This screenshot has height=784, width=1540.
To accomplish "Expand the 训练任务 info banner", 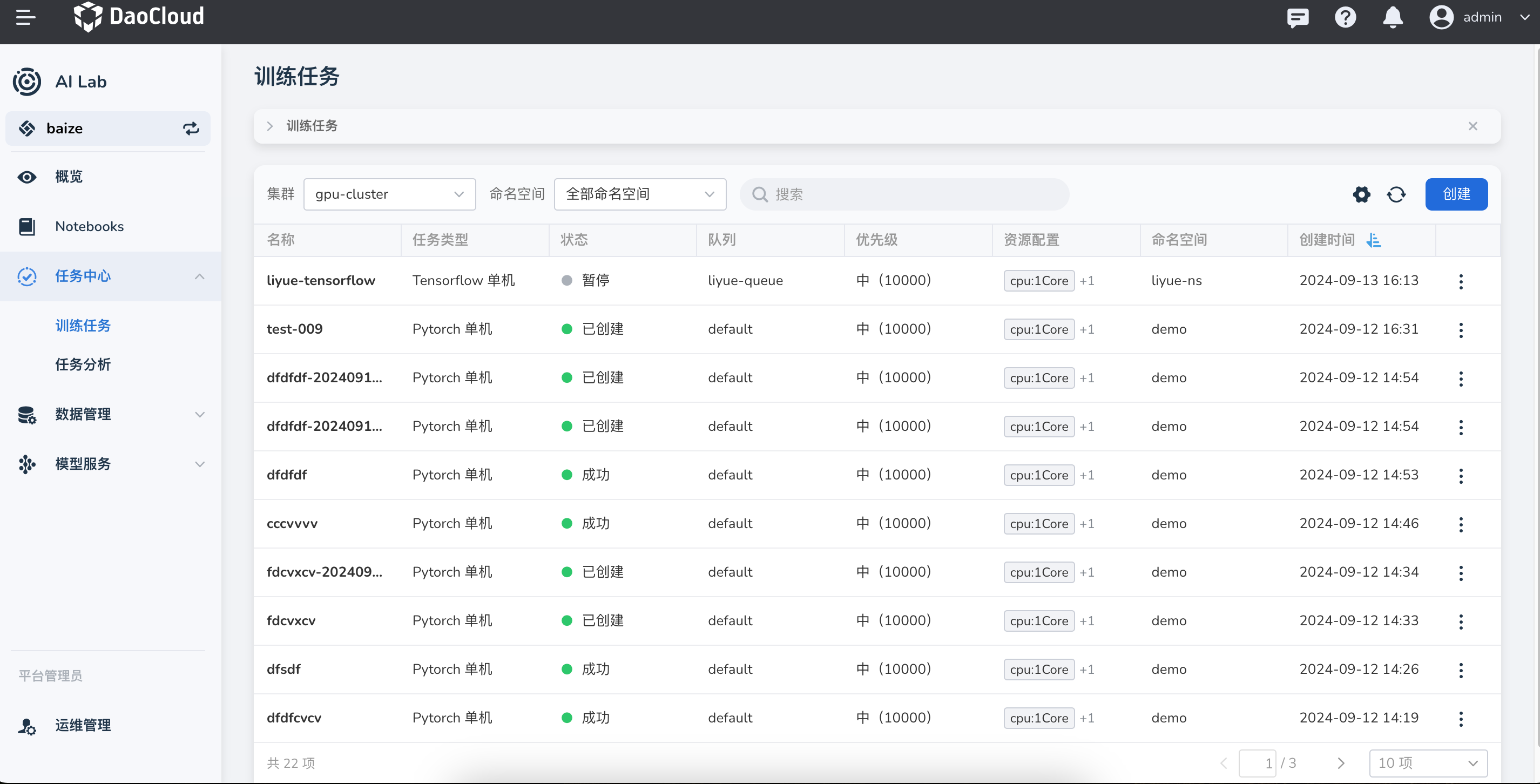I will click(270, 126).
